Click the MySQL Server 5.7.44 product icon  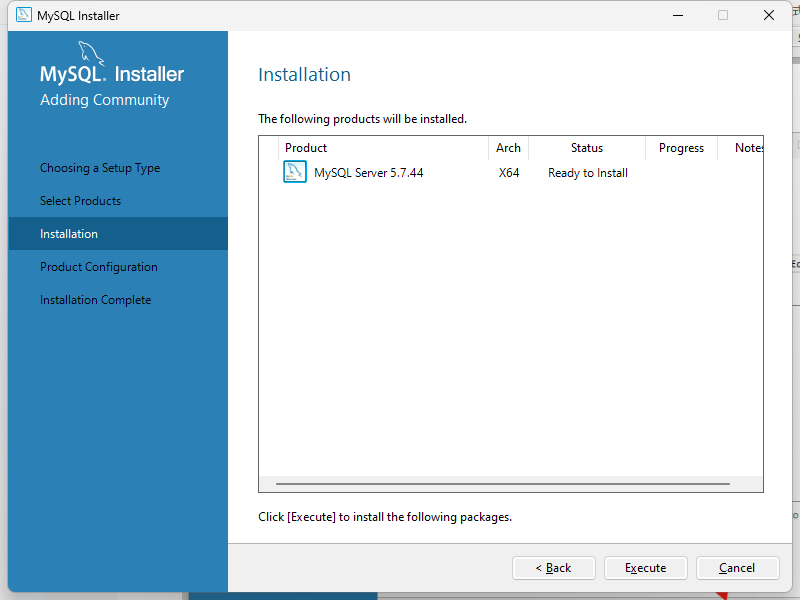295,172
